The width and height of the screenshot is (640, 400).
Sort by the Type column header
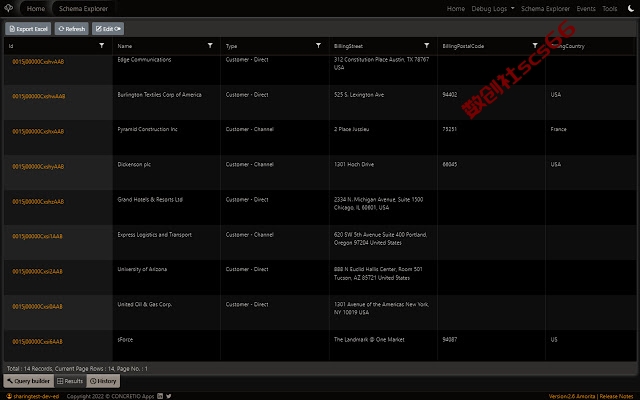[231, 46]
